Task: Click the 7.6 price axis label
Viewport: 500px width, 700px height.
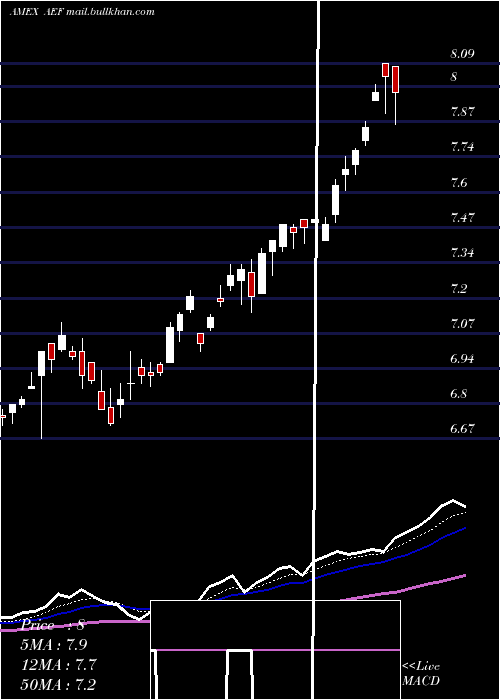Action: (x=459, y=182)
